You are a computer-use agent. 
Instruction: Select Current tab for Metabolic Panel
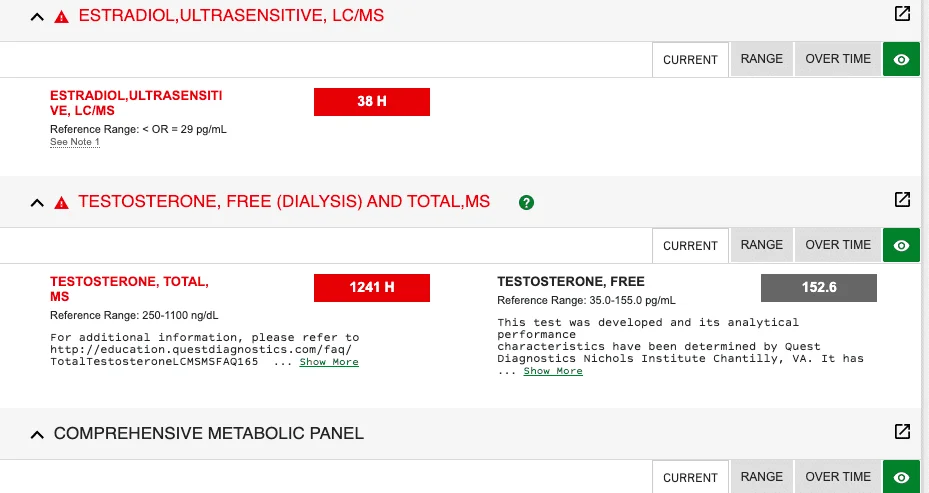coord(690,477)
